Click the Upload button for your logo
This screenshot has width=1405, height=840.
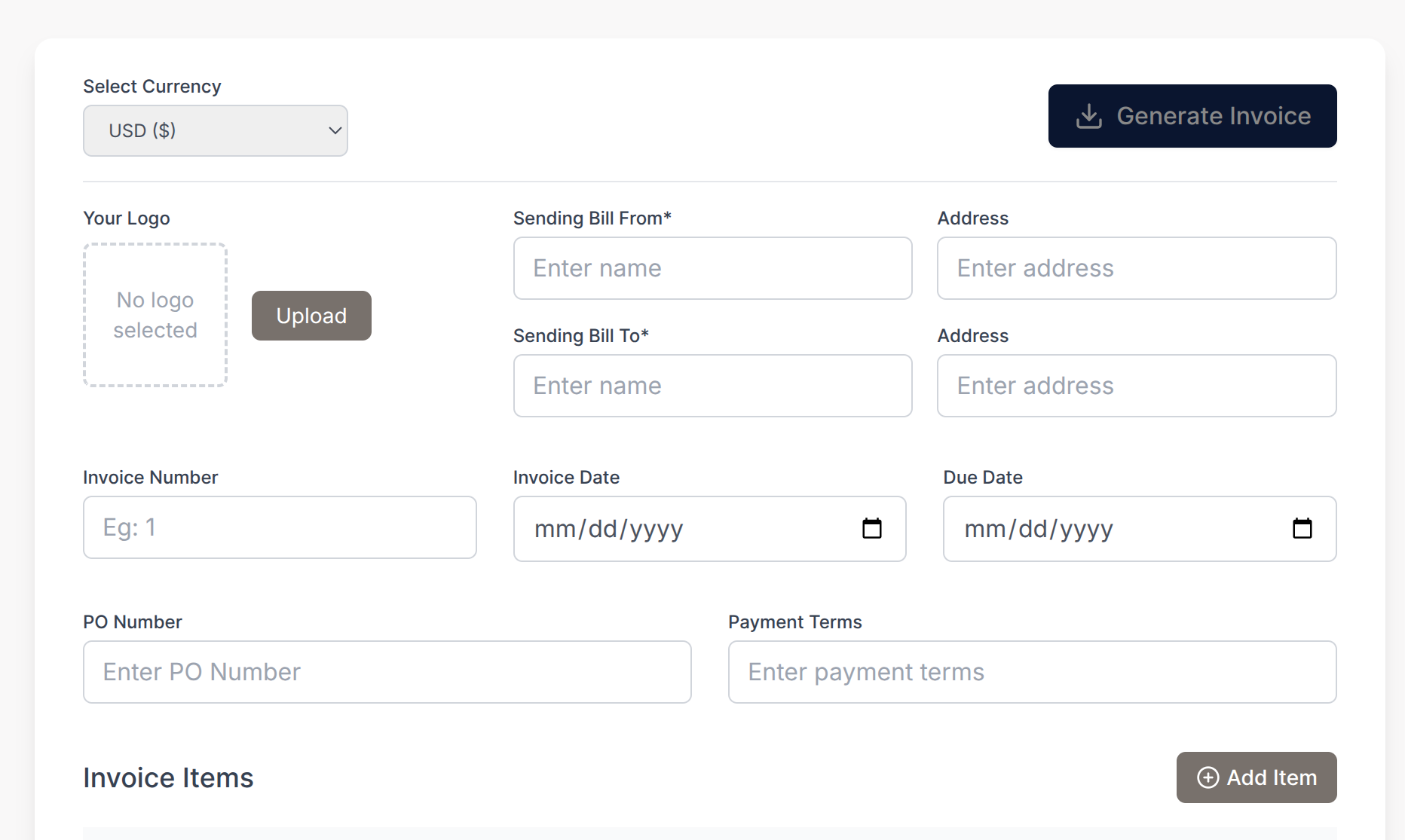coord(311,315)
